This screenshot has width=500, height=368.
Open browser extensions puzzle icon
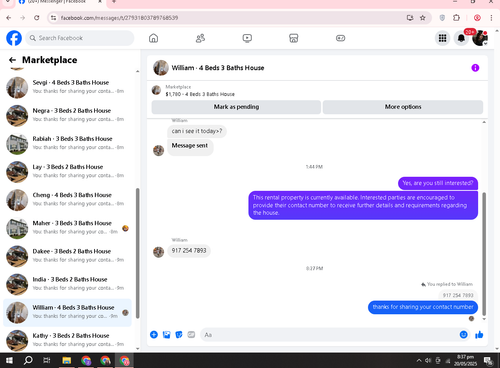(x=456, y=18)
